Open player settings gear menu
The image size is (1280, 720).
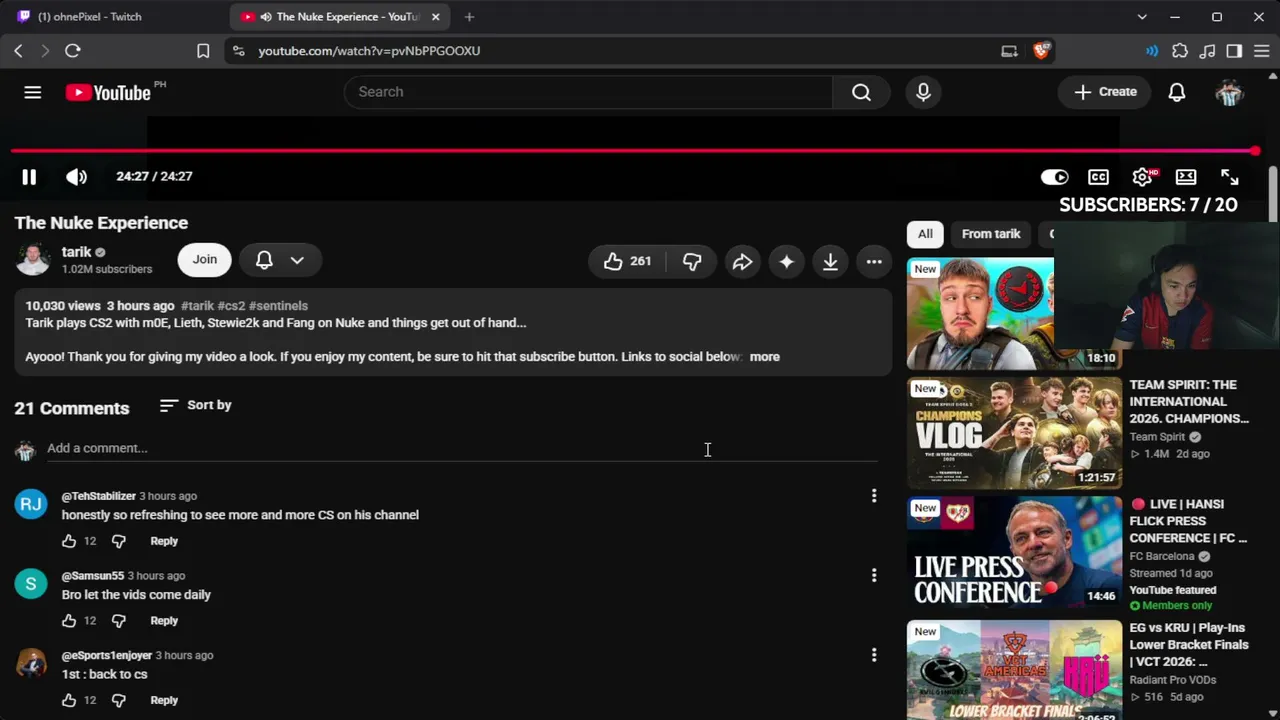(x=1142, y=177)
